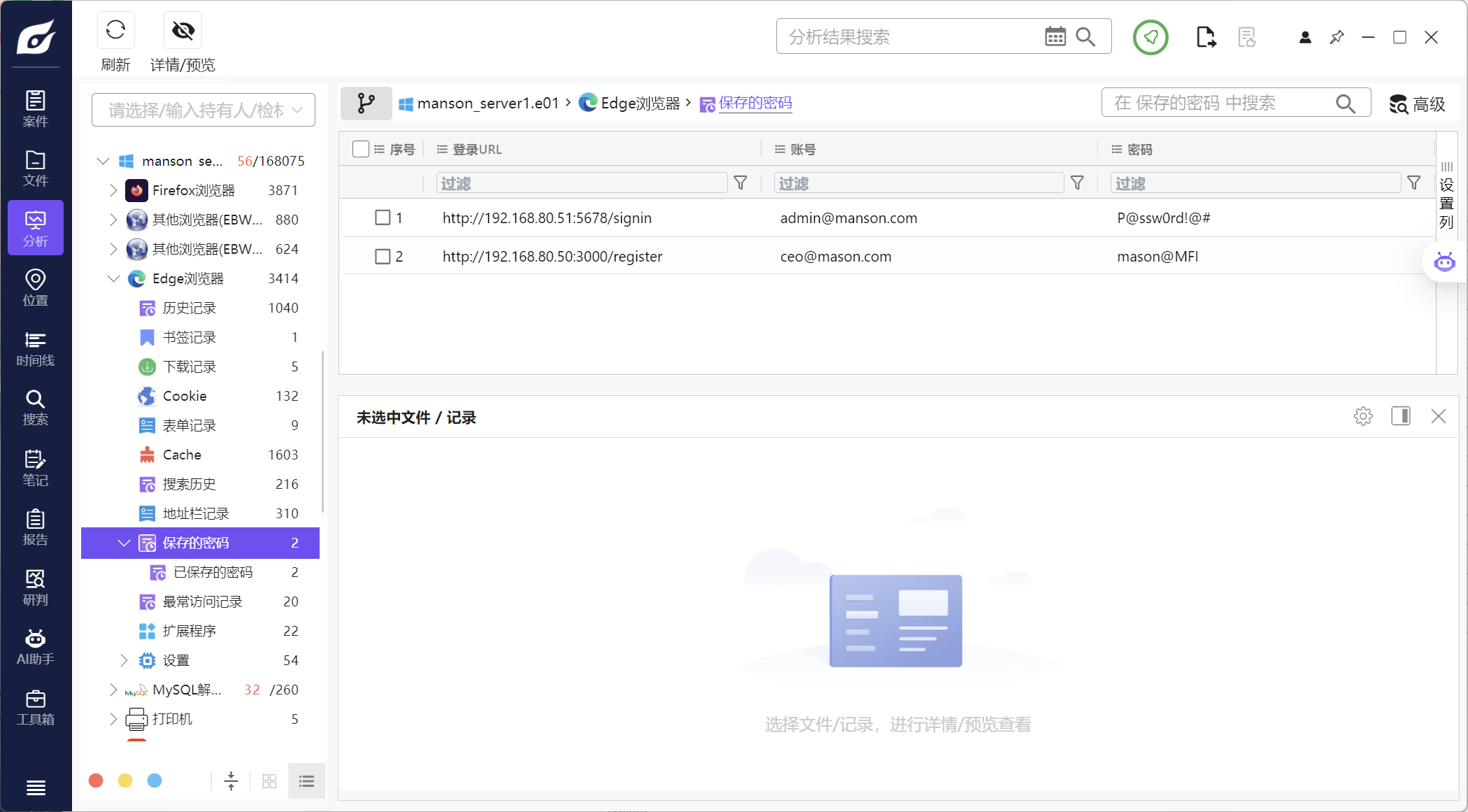Expand the Firefox浏览器 tree node
Image resolution: width=1468 pixels, height=812 pixels.
(x=113, y=190)
